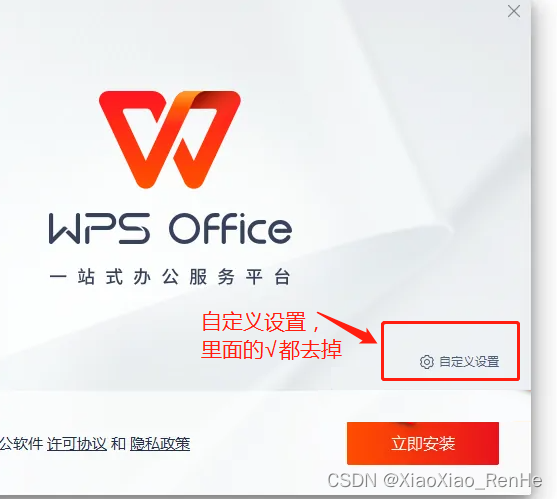557x499 pixels.
Task: Click the letter W in WPS wordmark
Action: tap(65, 228)
